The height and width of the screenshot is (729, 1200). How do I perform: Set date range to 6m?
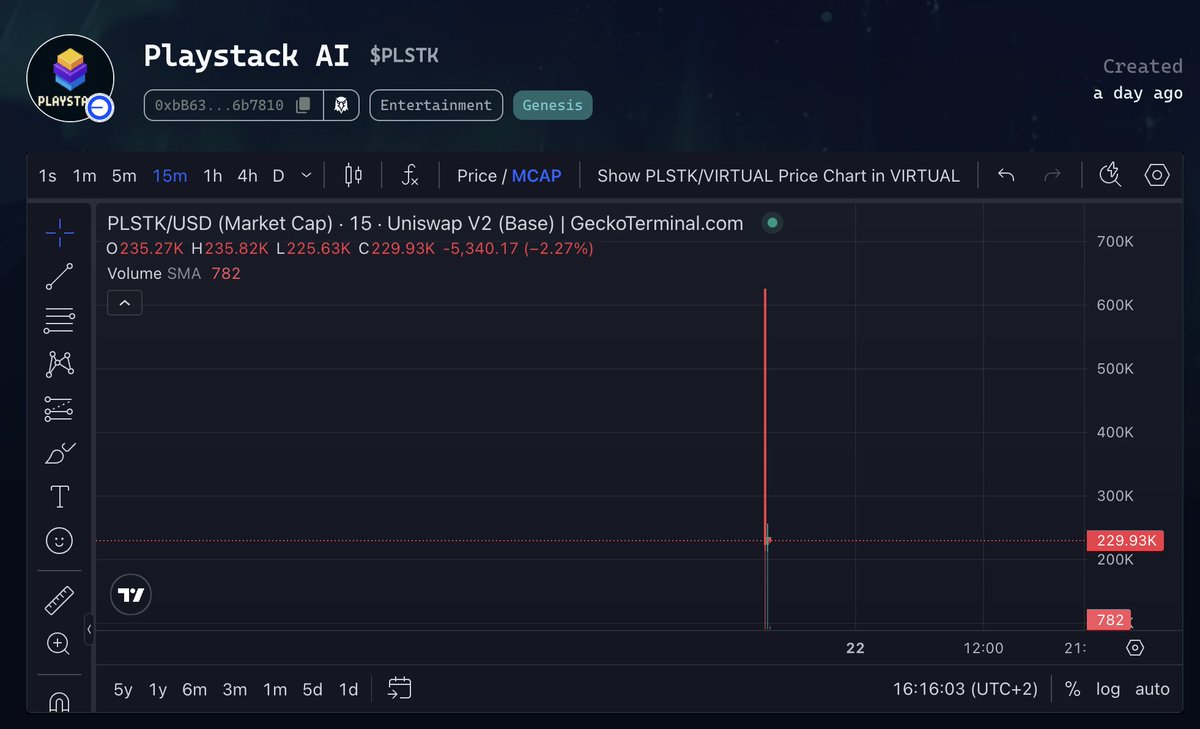point(195,688)
